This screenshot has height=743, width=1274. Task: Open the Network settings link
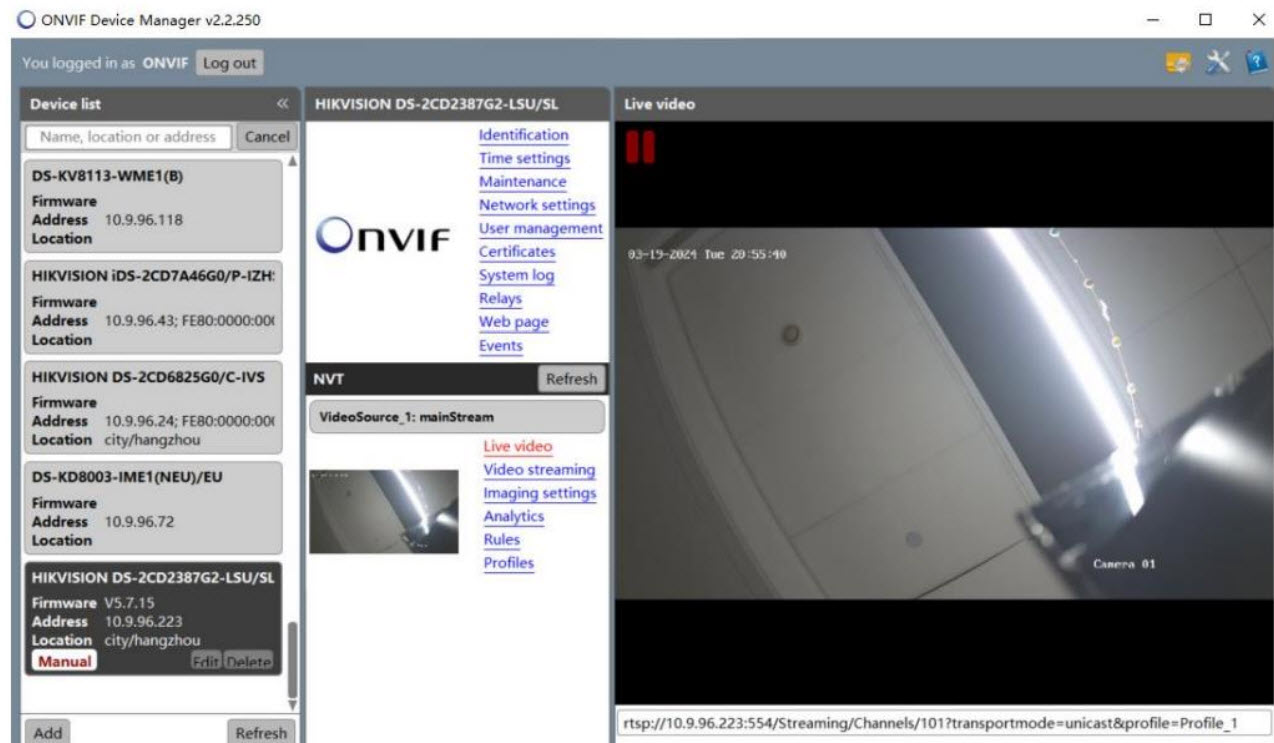point(537,205)
